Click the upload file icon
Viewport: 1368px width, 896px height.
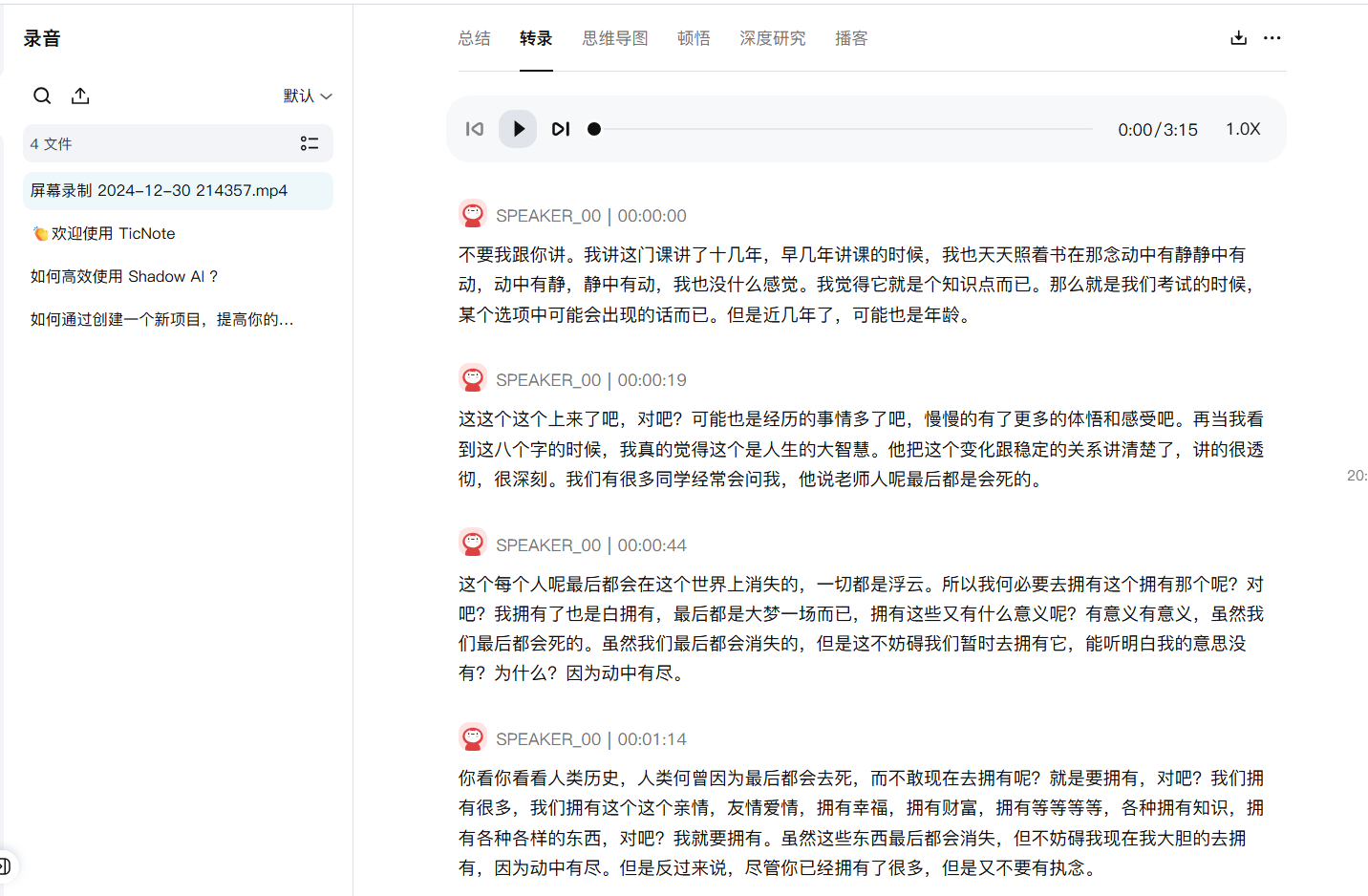tap(80, 96)
